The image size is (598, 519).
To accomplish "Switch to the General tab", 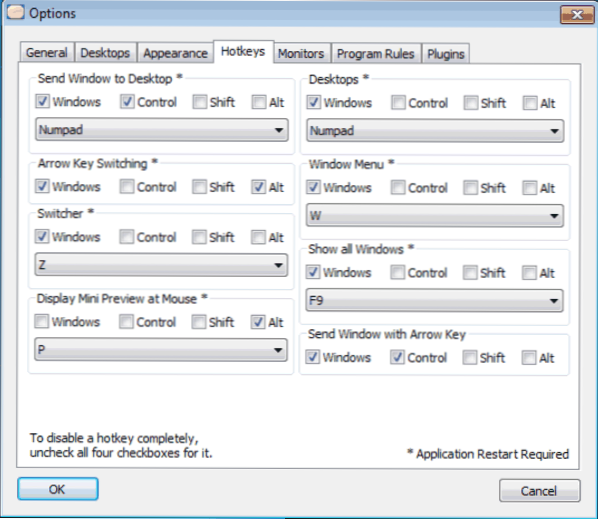I will coord(47,52).
